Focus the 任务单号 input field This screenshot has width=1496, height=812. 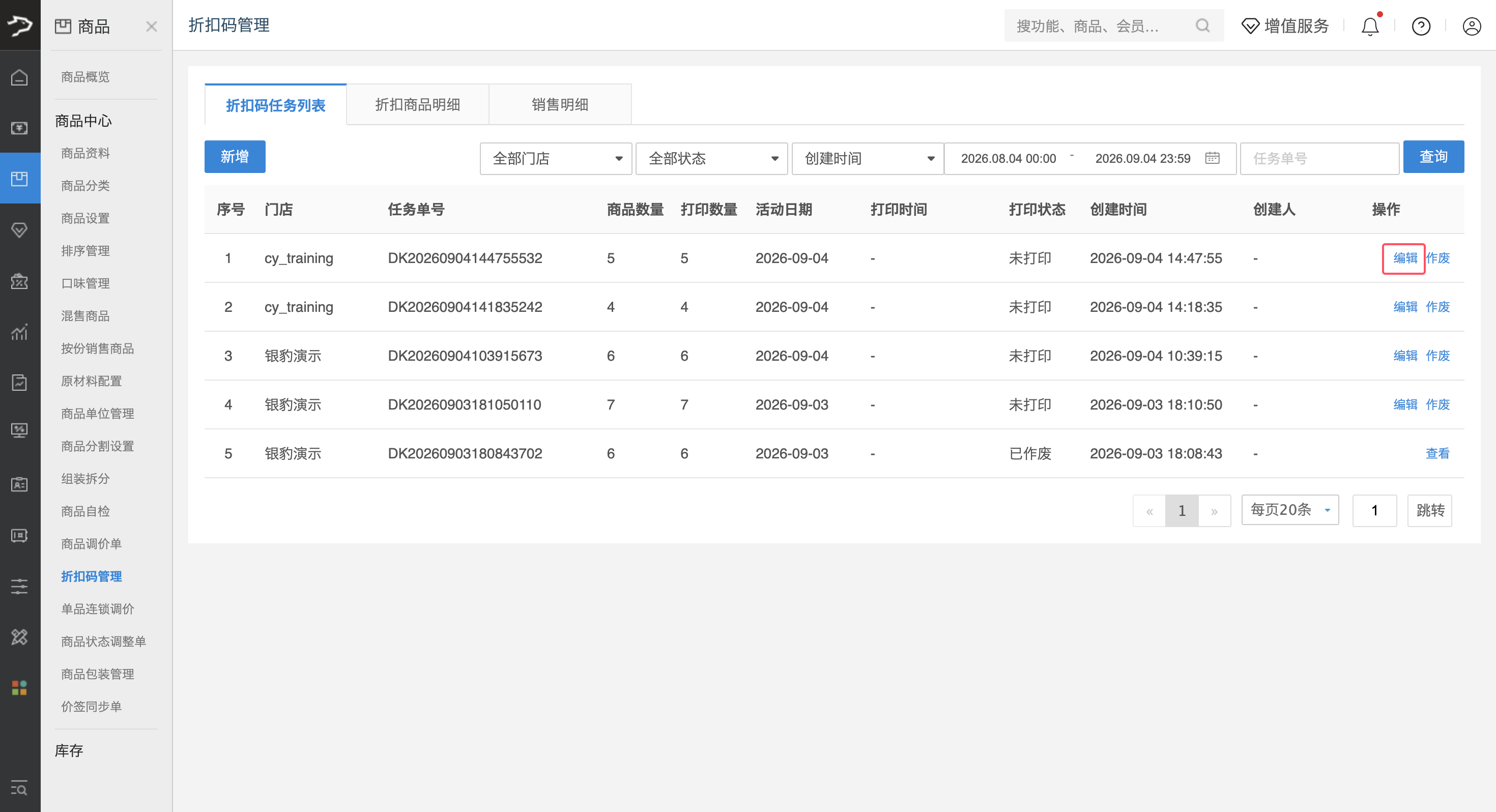[x=1319, y=159]
